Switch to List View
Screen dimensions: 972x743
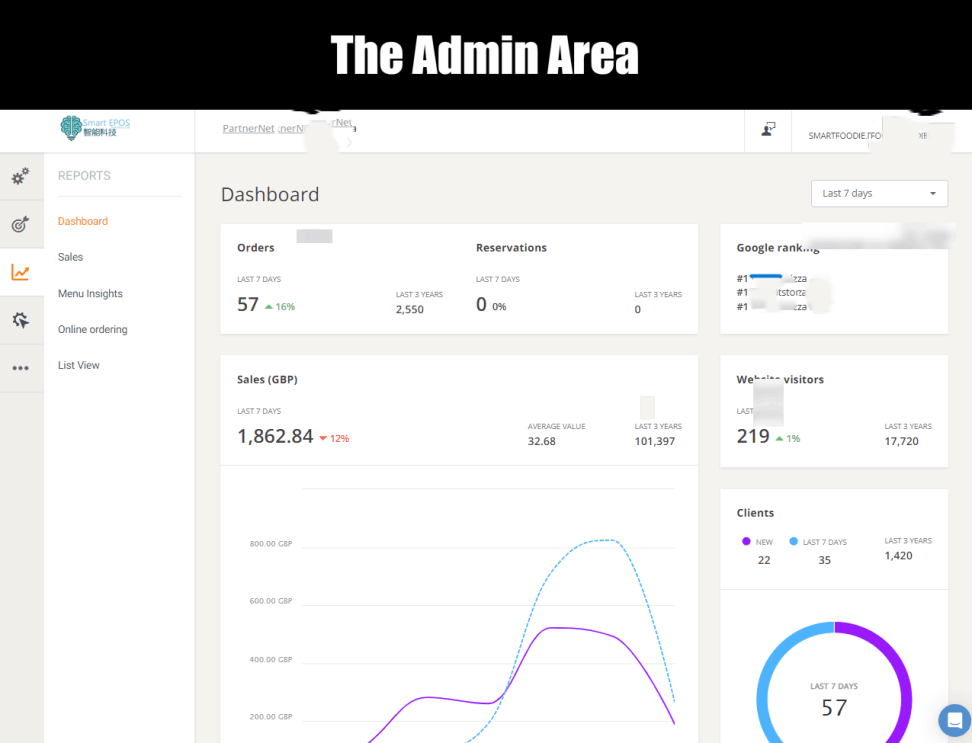click(x=78, y=365)
